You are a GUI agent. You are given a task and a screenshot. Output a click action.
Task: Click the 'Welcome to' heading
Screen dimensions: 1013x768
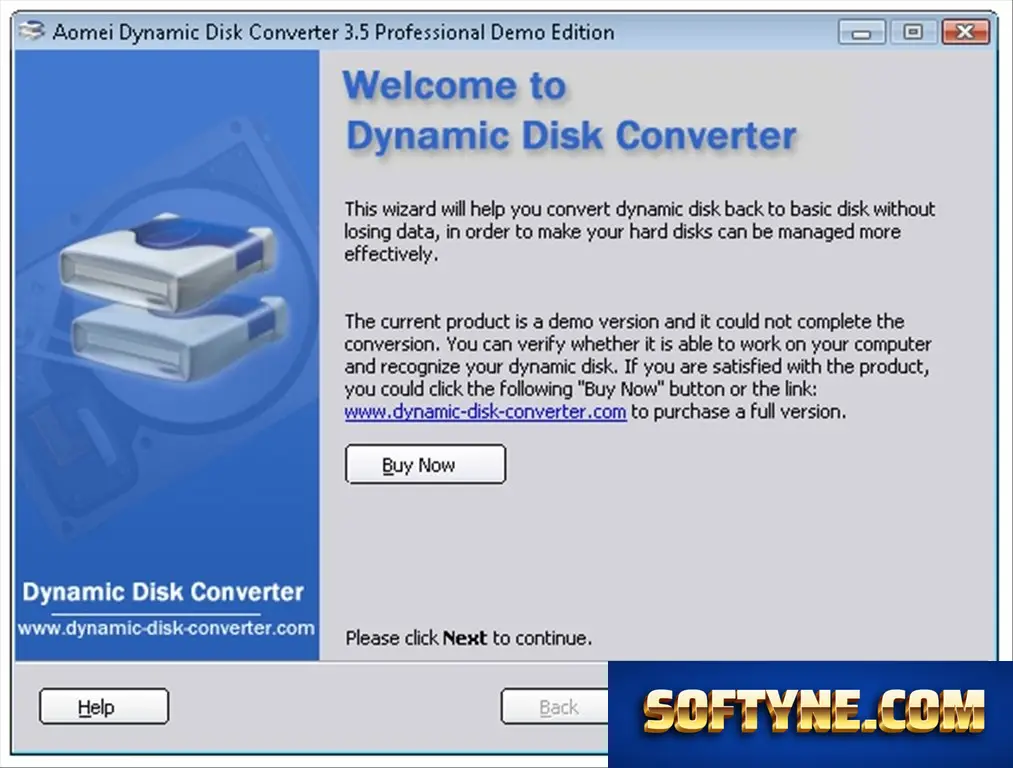455,85
